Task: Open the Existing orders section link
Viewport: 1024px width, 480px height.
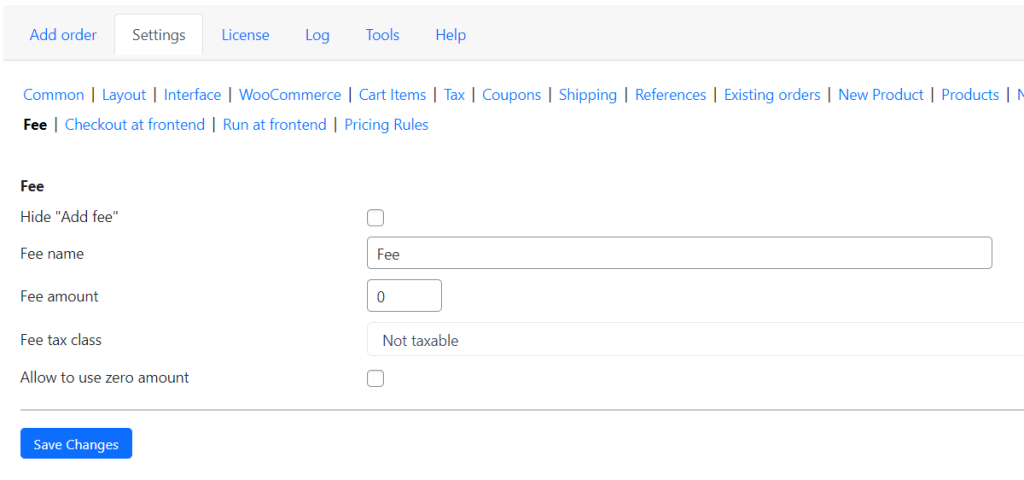Action: pos(772,95)
